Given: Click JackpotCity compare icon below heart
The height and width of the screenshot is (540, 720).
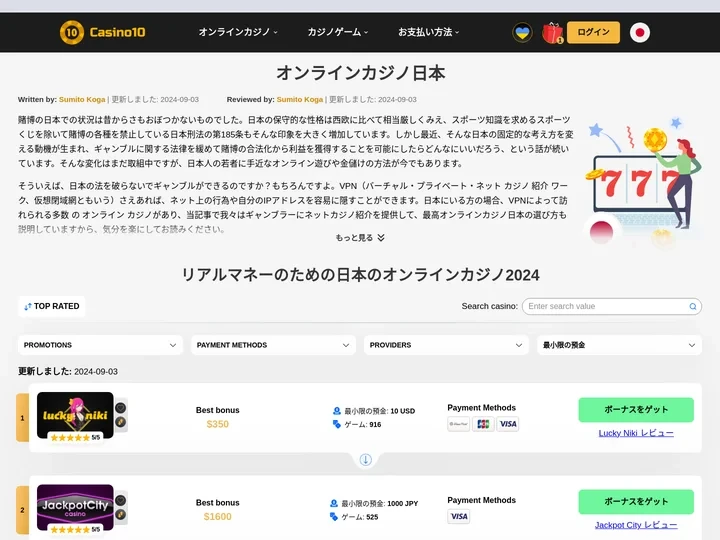Looking at the screenshot, I should (121, 515).
